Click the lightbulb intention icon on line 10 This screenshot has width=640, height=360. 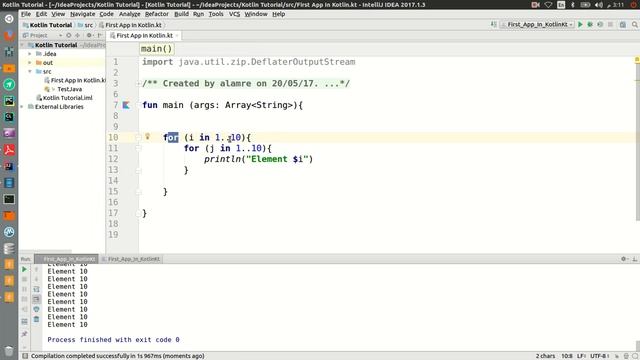(147, 137)
